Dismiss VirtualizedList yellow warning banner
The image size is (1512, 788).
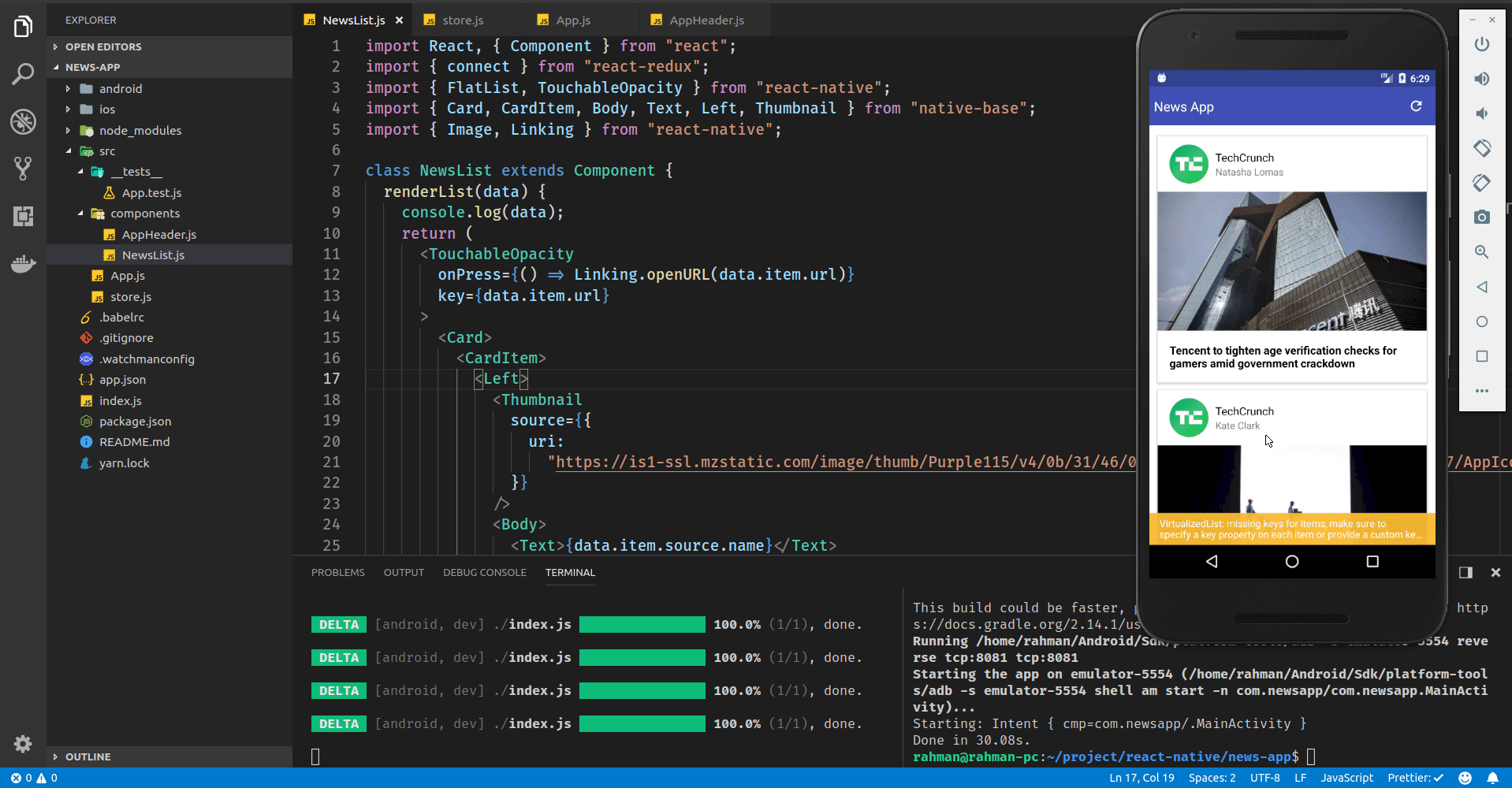point(1291,530)
